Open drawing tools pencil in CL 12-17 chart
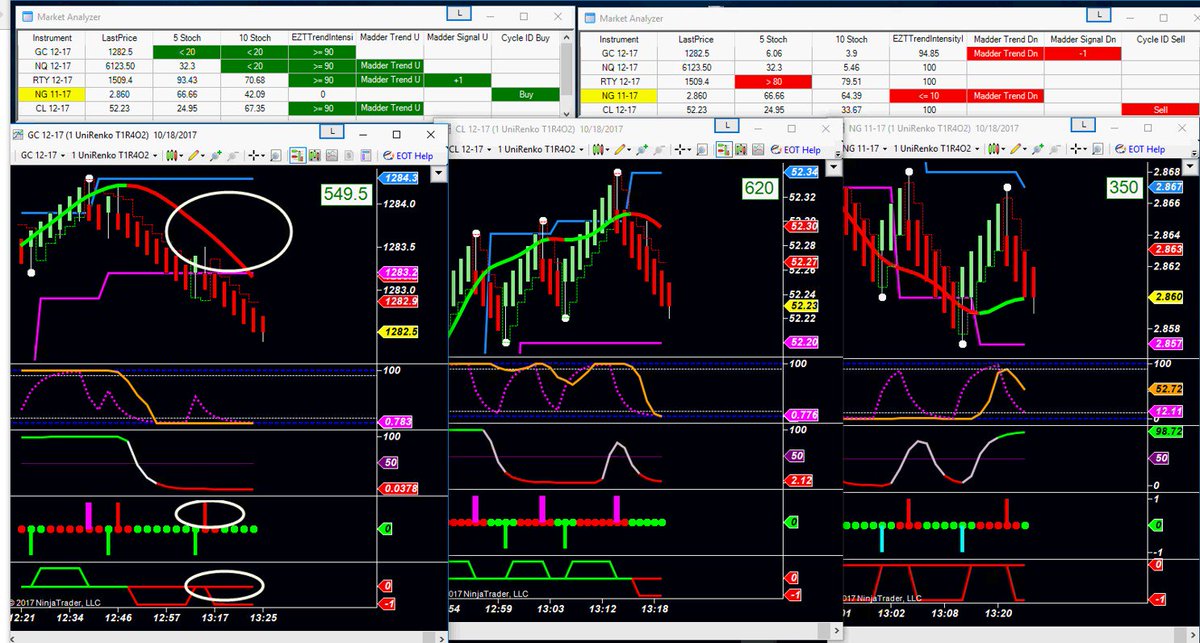 [623, 150]
